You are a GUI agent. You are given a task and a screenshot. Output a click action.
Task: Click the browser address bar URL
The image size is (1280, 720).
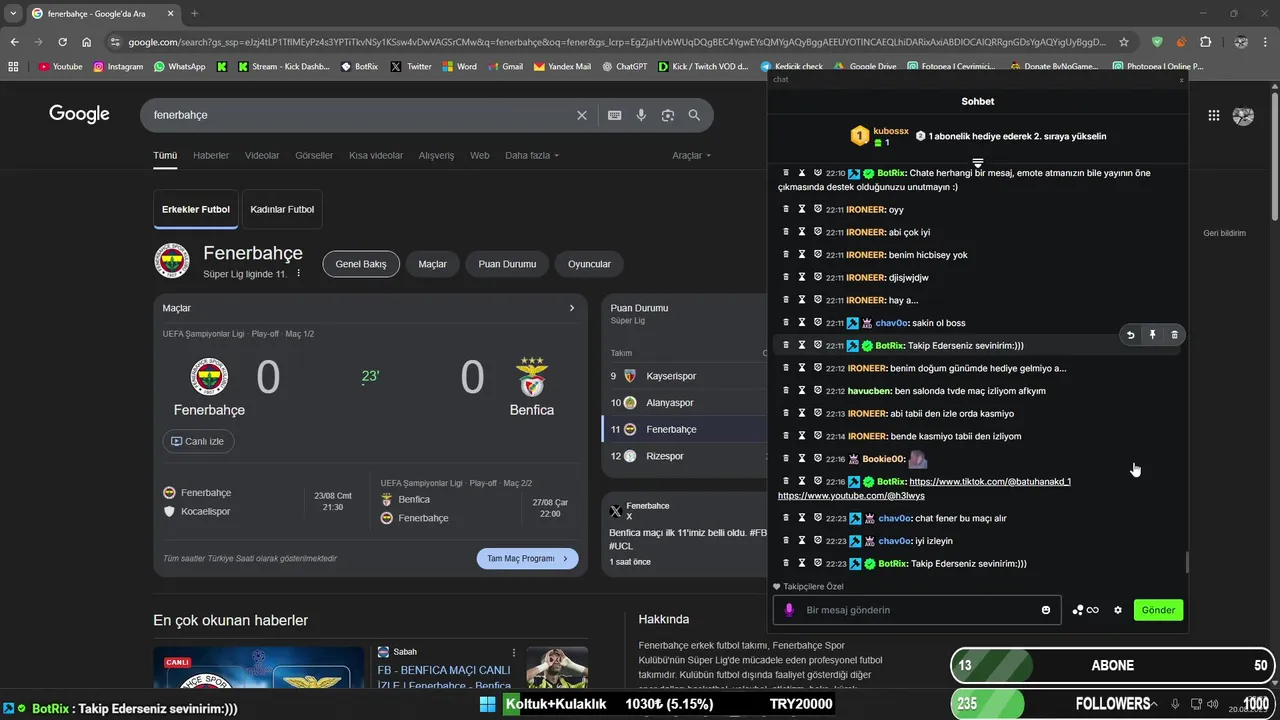pos(617,42)
